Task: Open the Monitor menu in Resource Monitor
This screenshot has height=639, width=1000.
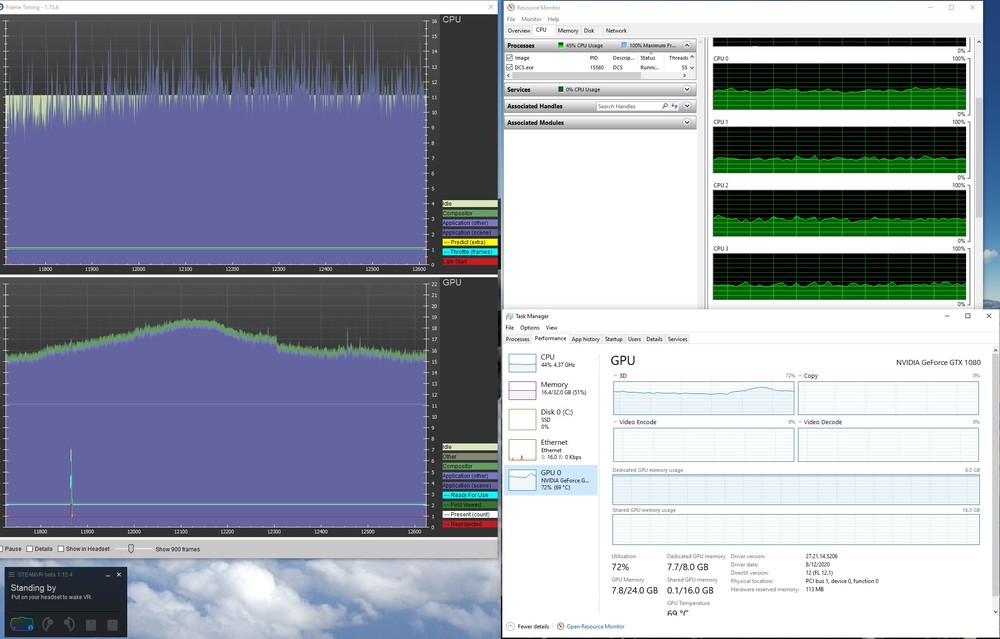Action: [x=532, y=18]
